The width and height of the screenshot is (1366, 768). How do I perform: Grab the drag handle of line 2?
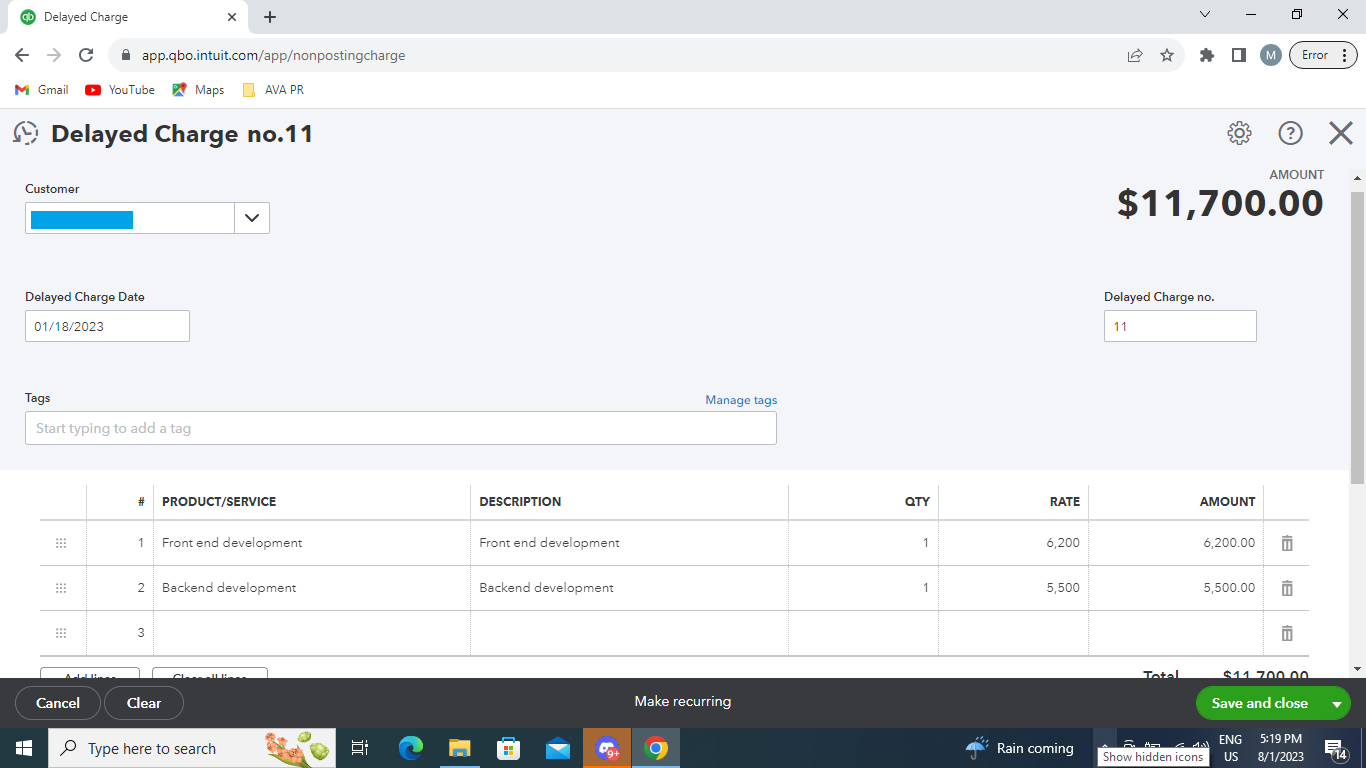61,588
